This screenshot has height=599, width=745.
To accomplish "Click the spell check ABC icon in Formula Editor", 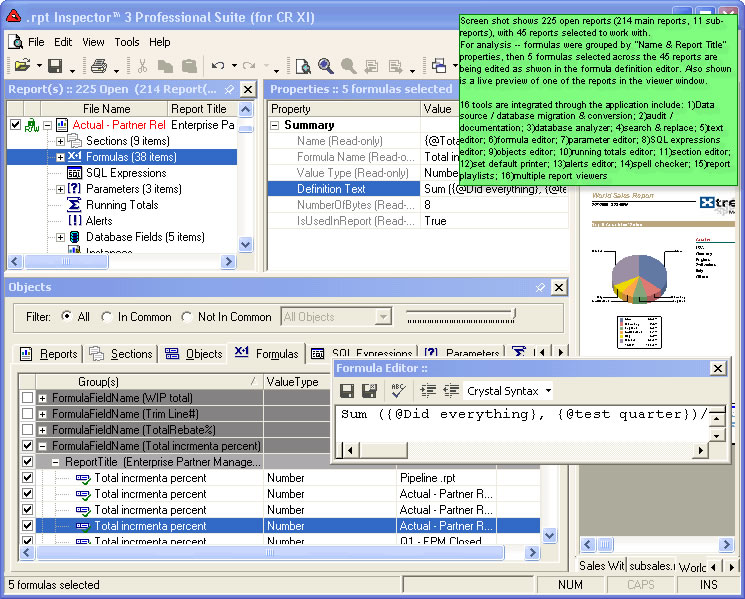I will 398,390.
